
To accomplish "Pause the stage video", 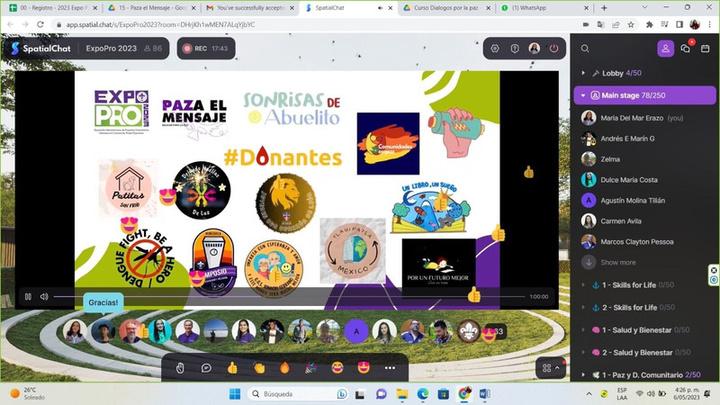I will 28,297.
